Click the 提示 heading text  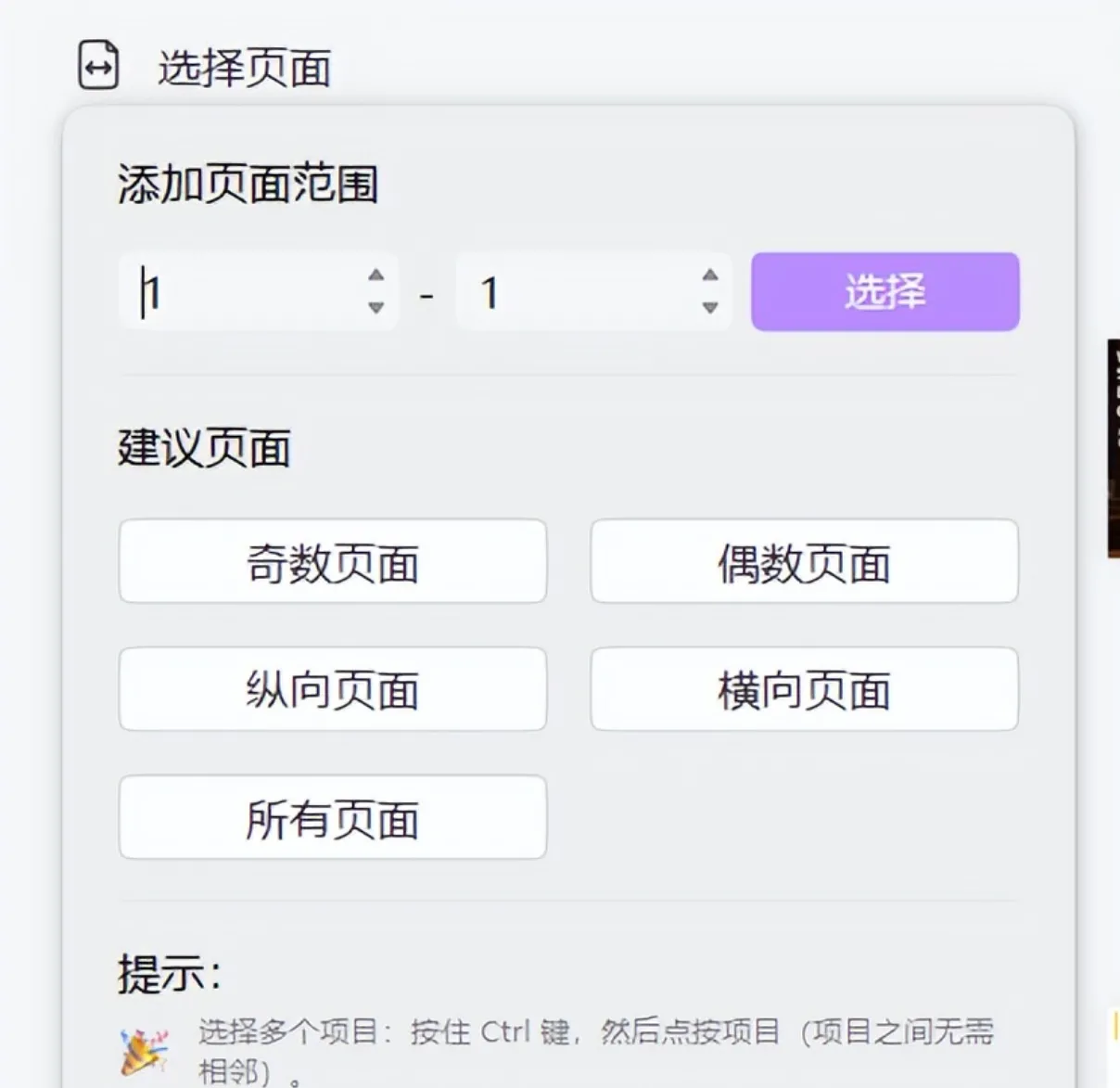170,974
